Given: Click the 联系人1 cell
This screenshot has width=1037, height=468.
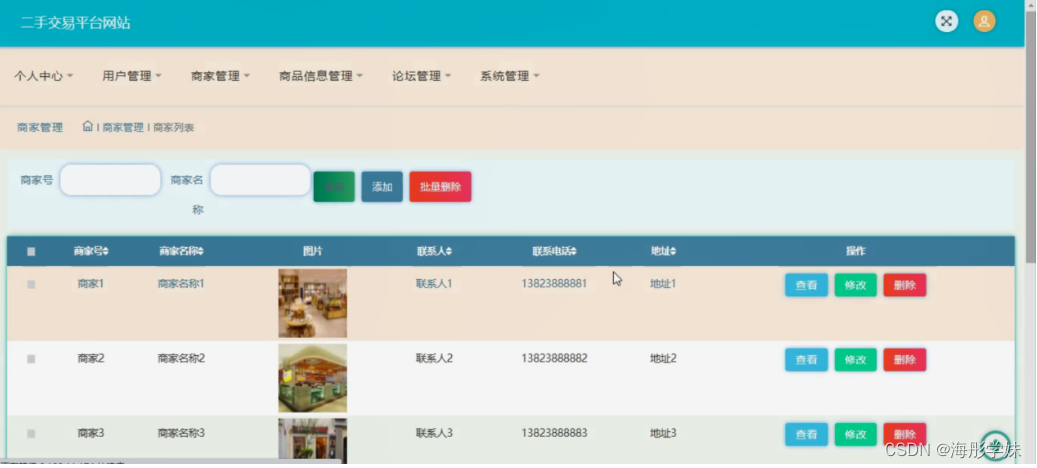Looking at the screenshot, I should tap(435, 284).
